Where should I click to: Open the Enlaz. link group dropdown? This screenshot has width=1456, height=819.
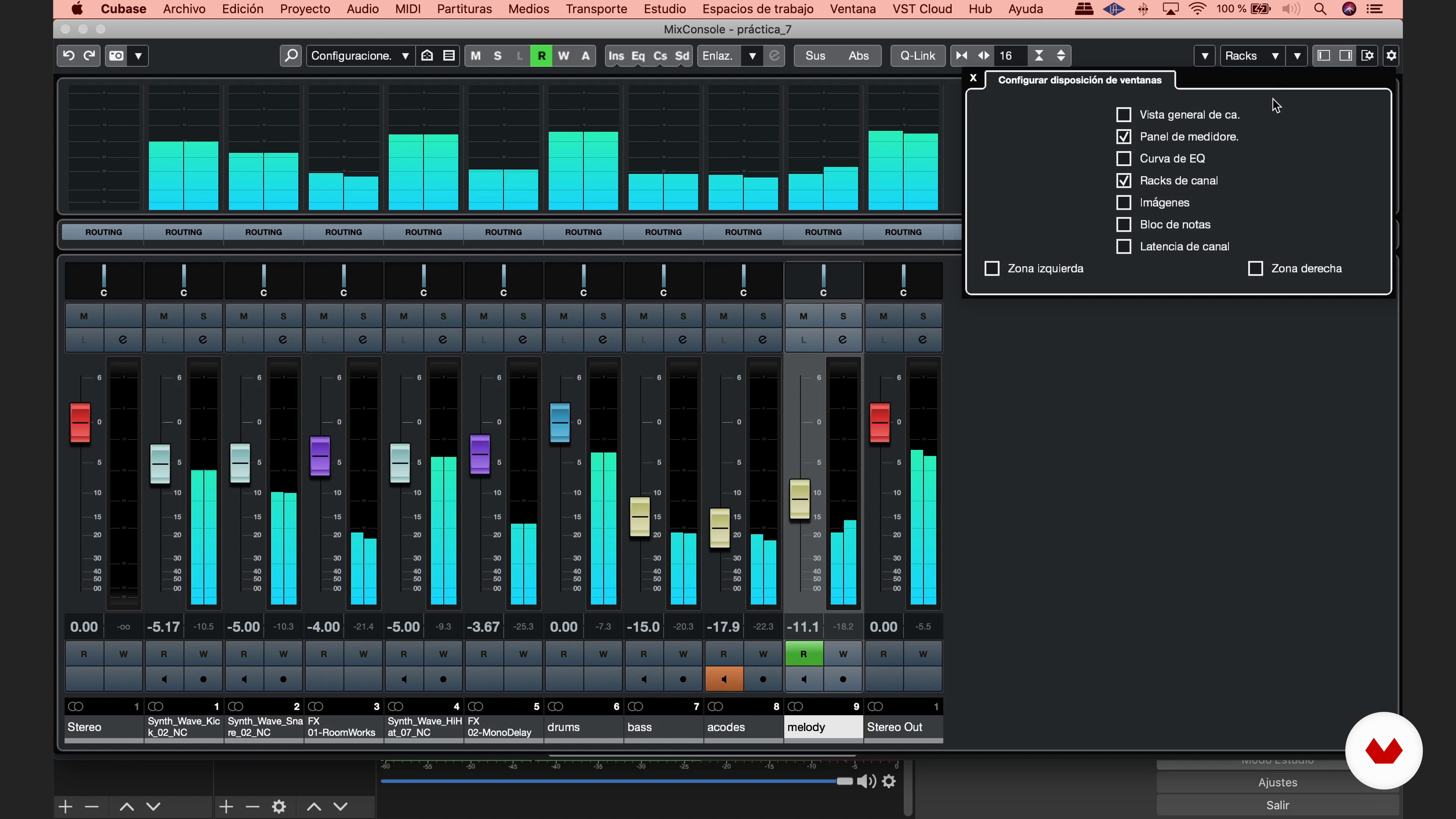click(752, 55)
